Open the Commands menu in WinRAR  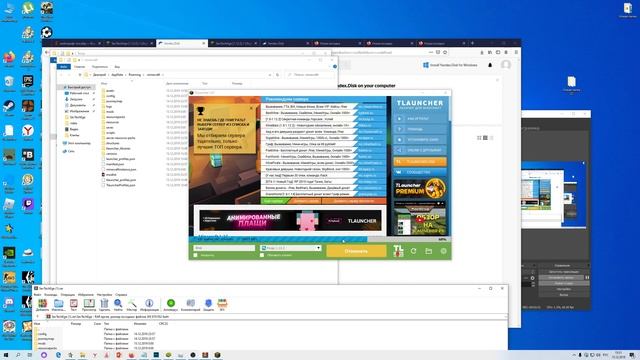(x=51, y=294)
